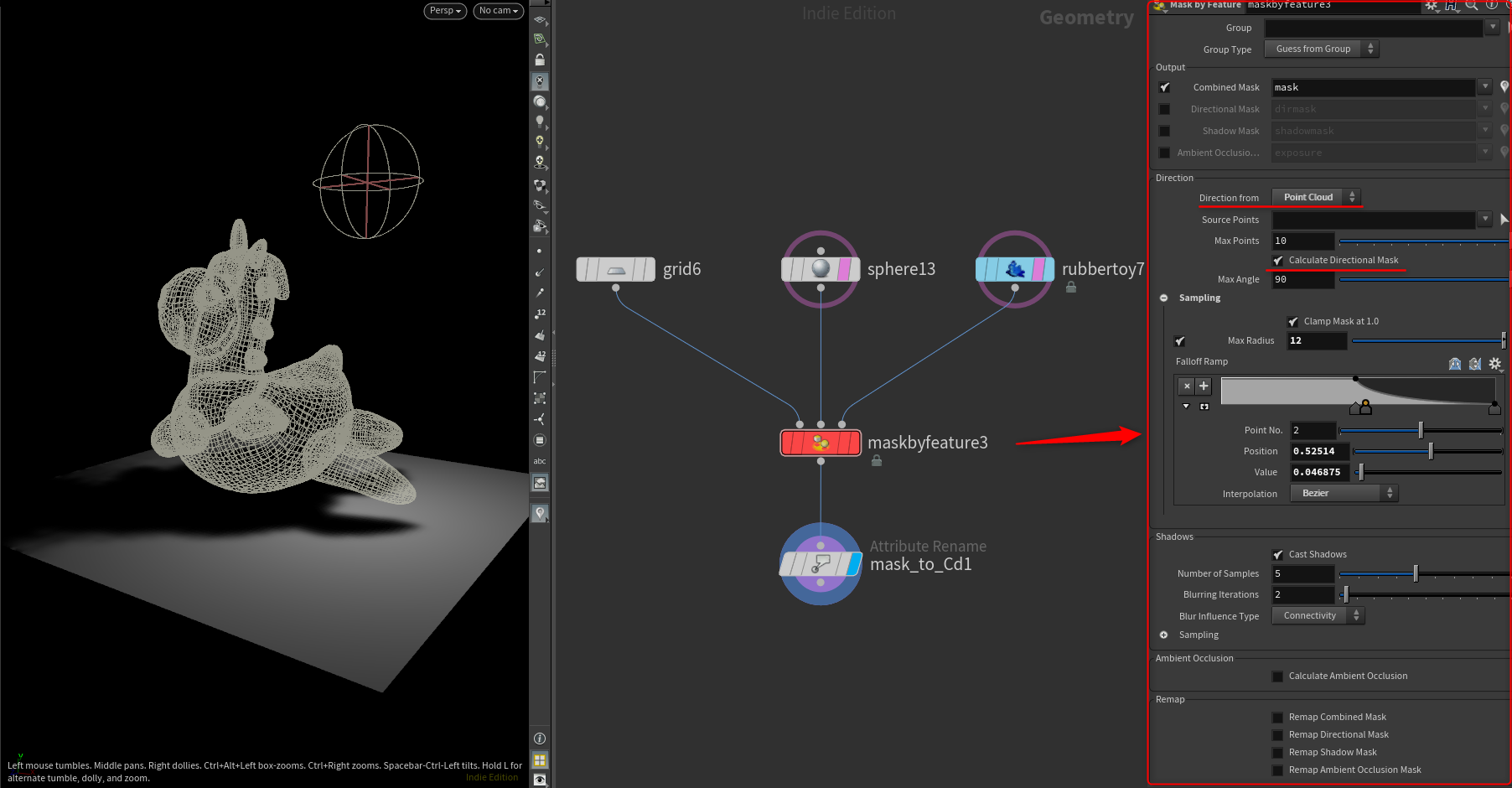Click the yellow lighting bulb icon
This screenshot has width=1512, height=788.
pyautogui.click(x=540, y=142)
